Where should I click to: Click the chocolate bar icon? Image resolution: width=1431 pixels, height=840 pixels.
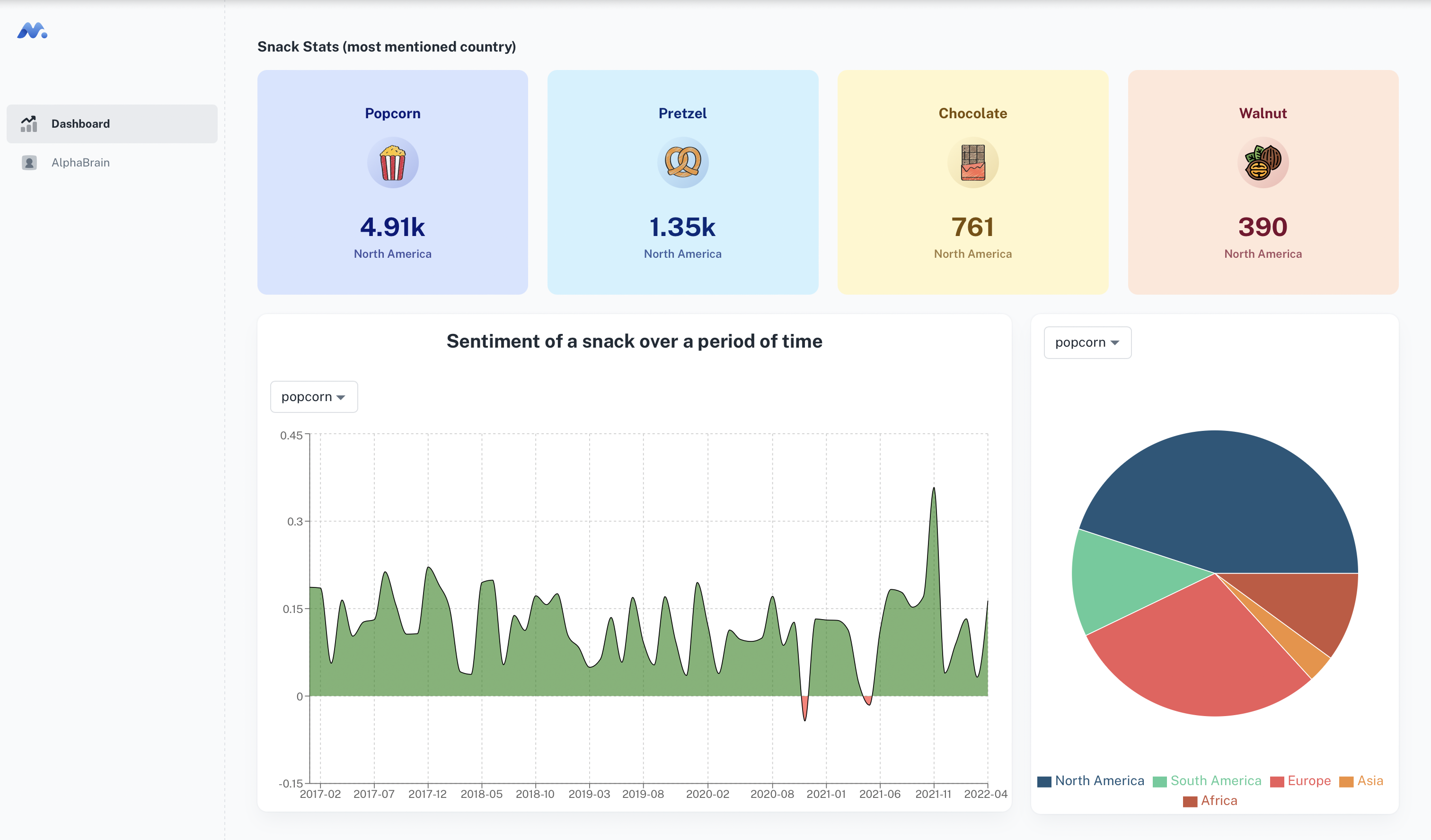973,163
